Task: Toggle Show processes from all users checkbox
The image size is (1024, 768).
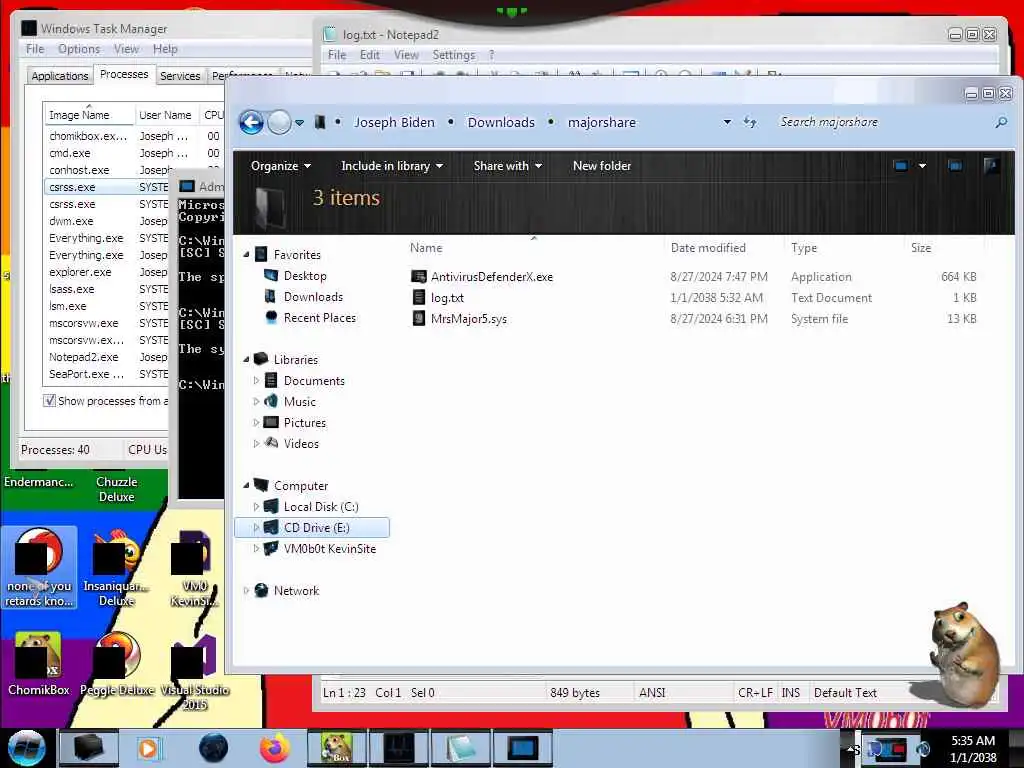Action: tap(49, 400)
